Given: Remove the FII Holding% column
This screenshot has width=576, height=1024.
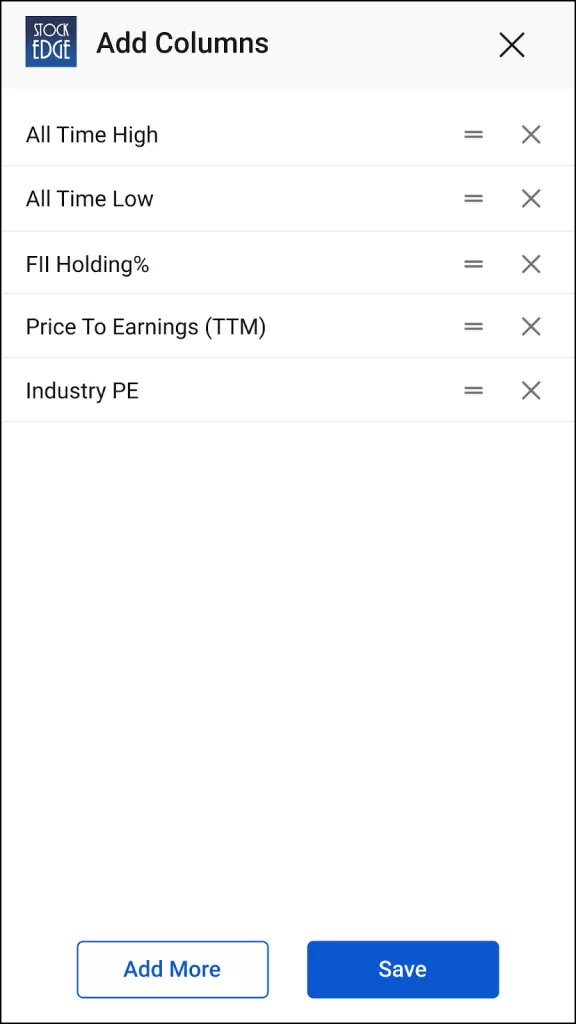Looking at the screenshot, I should coord(531,263).
